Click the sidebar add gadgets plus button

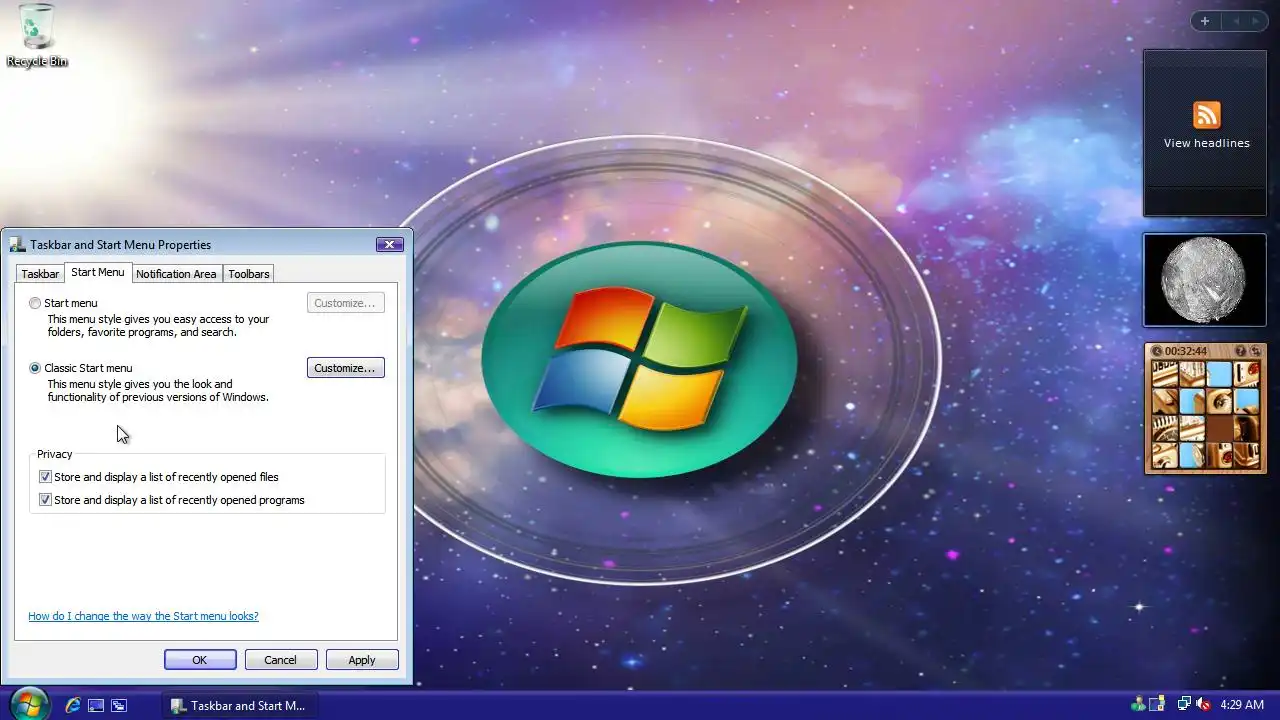coord(1205,21)
